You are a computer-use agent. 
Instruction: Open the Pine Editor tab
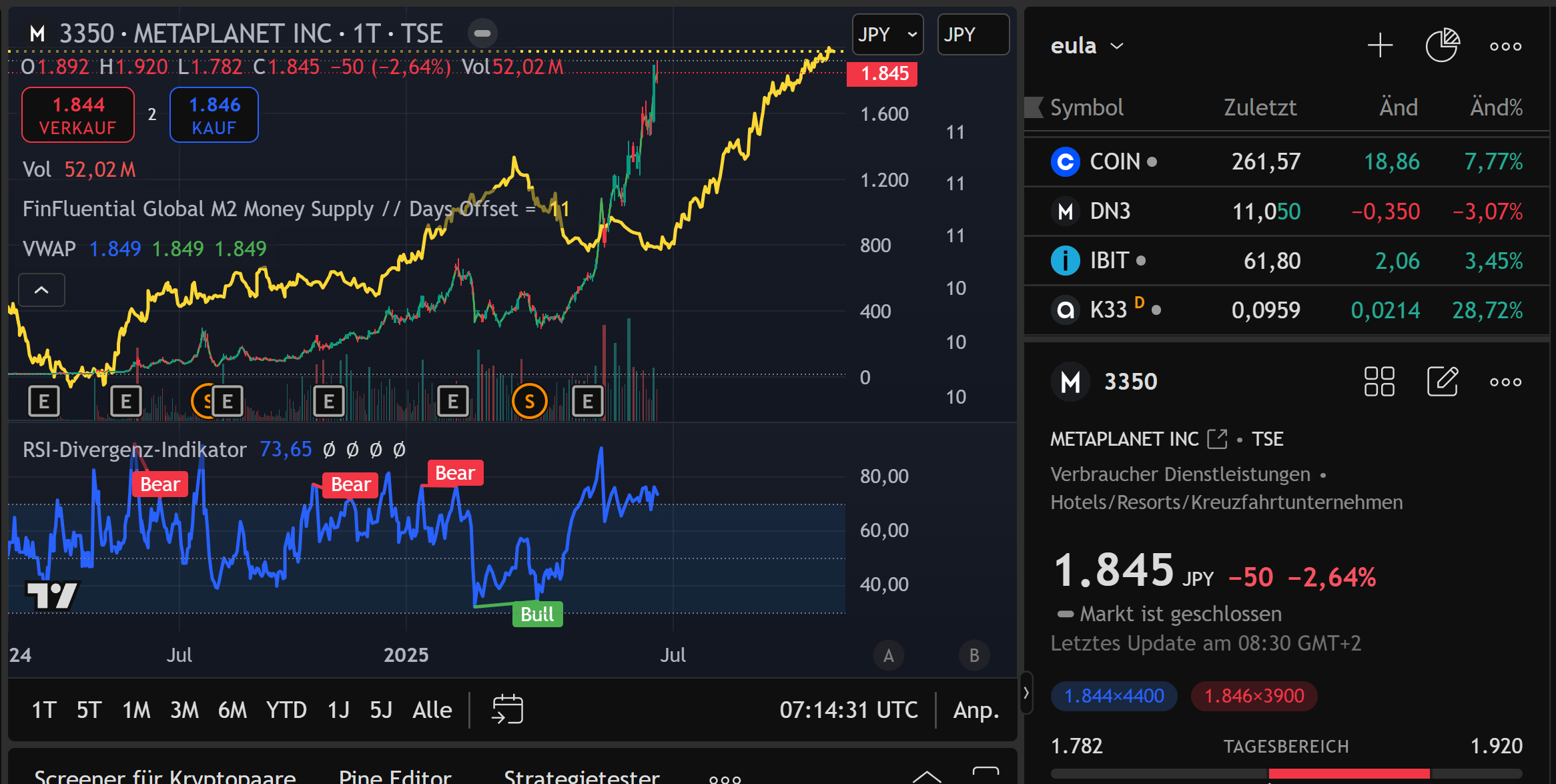pyautogui.click(x=395, y=777)
